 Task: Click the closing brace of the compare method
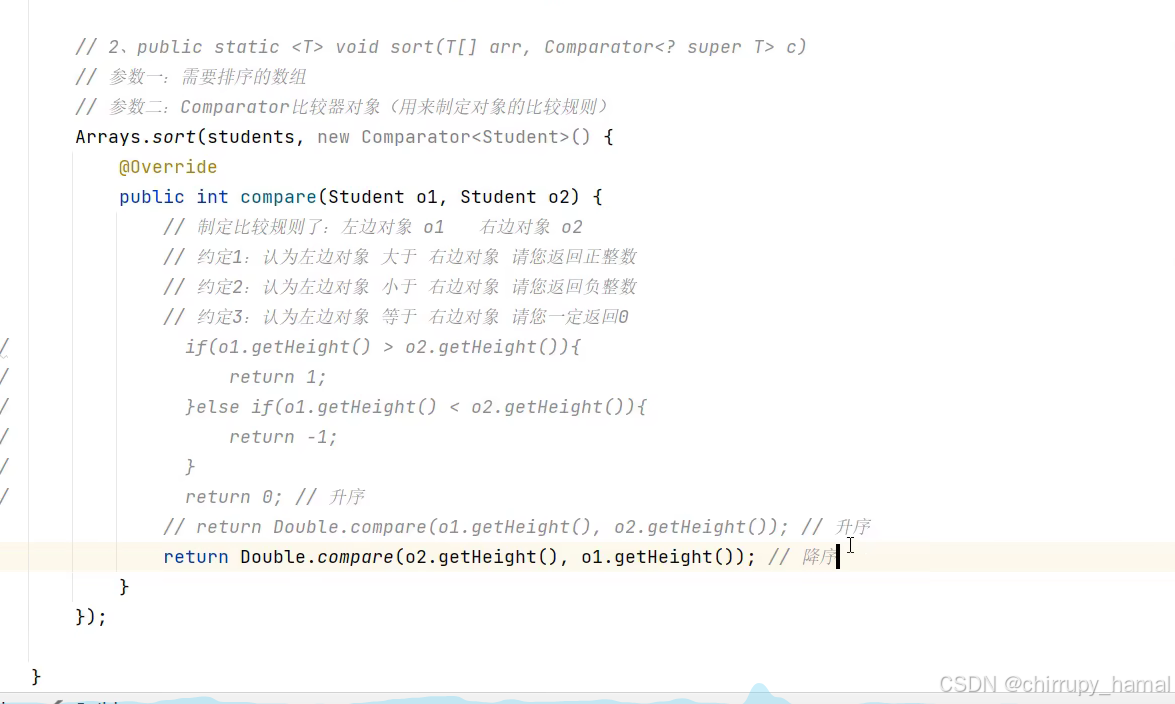pos(124,587)
